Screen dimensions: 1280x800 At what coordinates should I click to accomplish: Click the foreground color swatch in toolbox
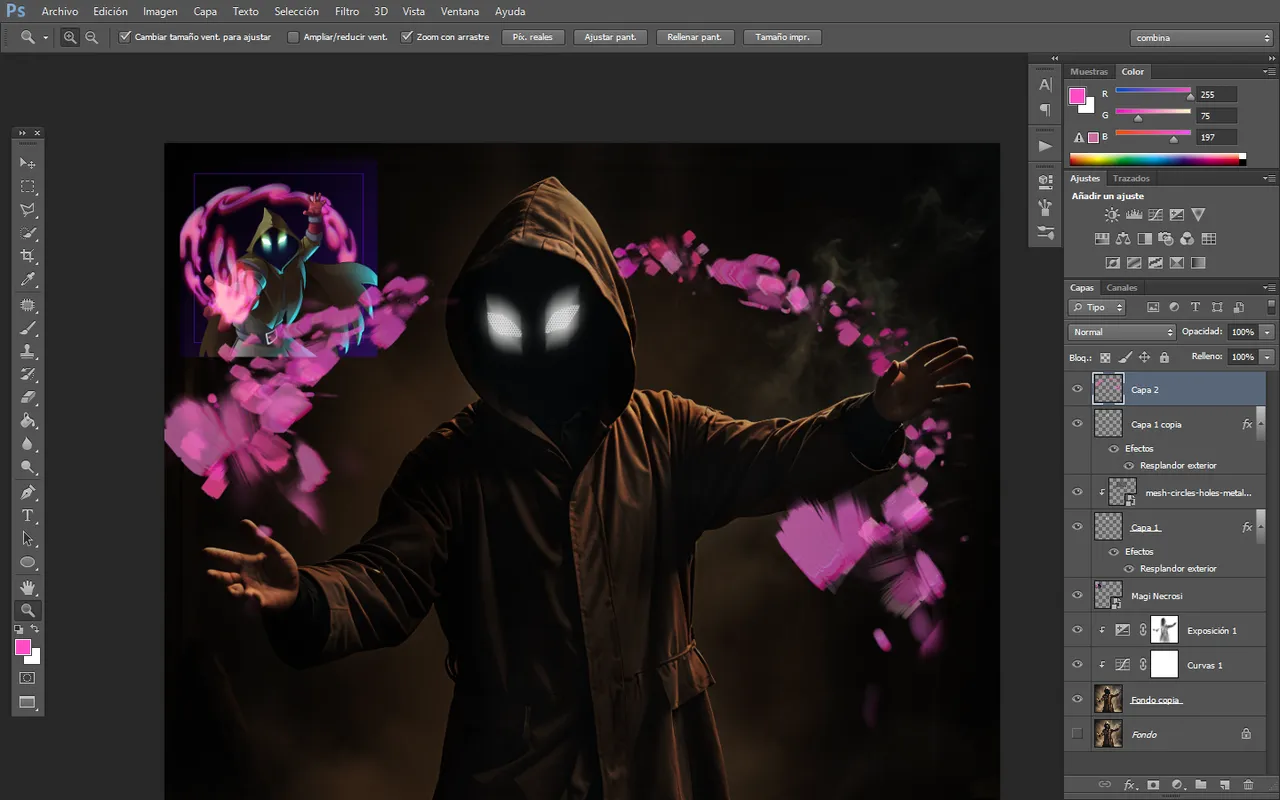22,647
